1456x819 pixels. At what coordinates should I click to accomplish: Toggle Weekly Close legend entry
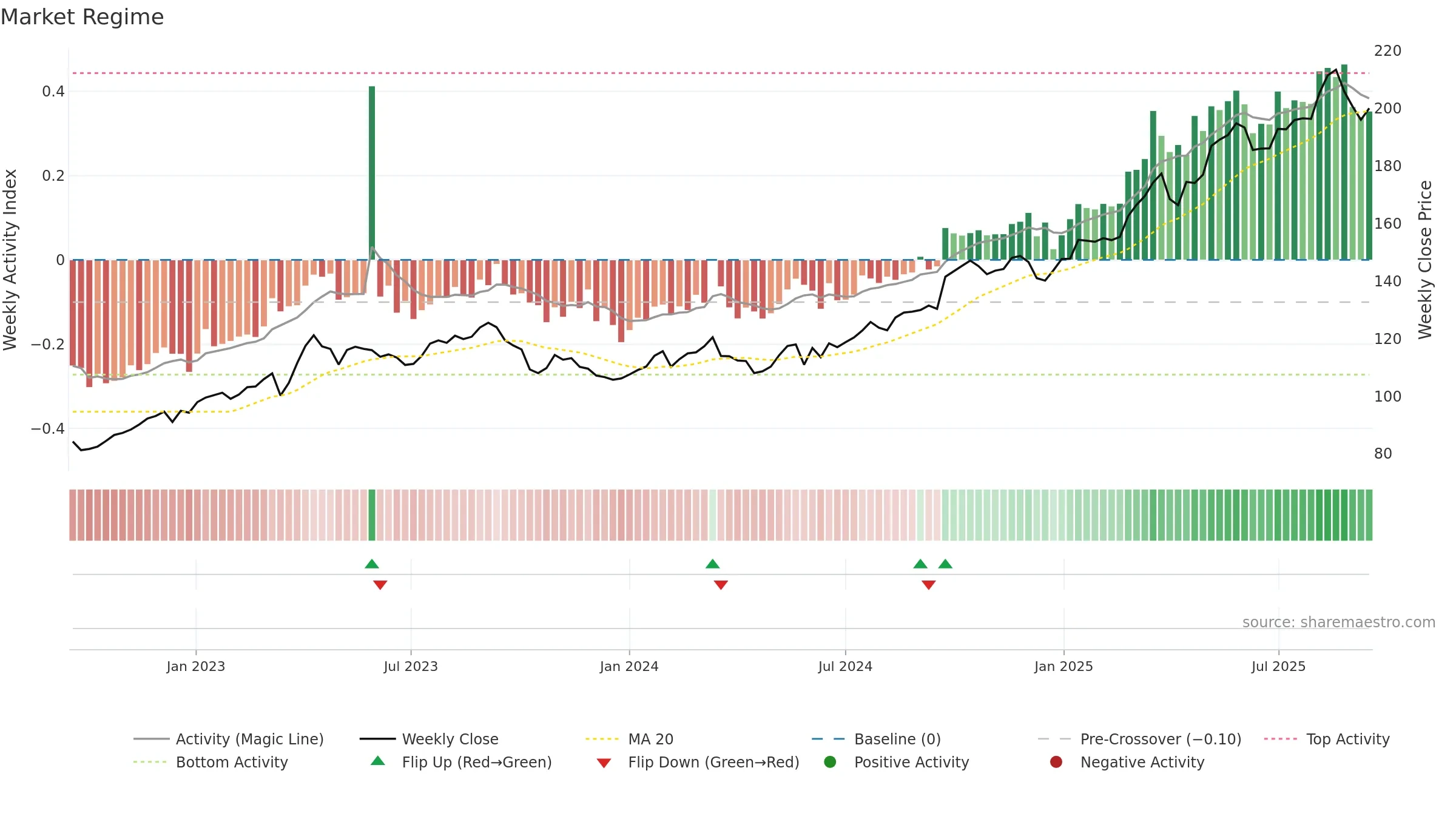pyautogui.click(x=429, y=739)
